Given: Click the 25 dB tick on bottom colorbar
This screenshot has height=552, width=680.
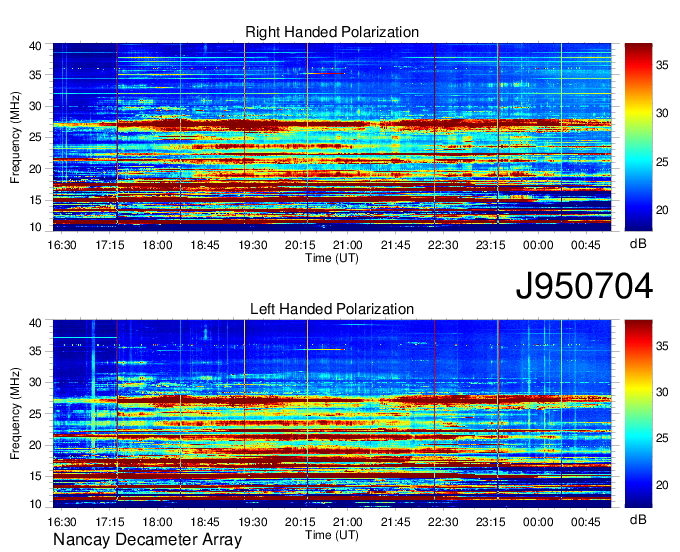Looking at the screenshot, I should point(662,438).
